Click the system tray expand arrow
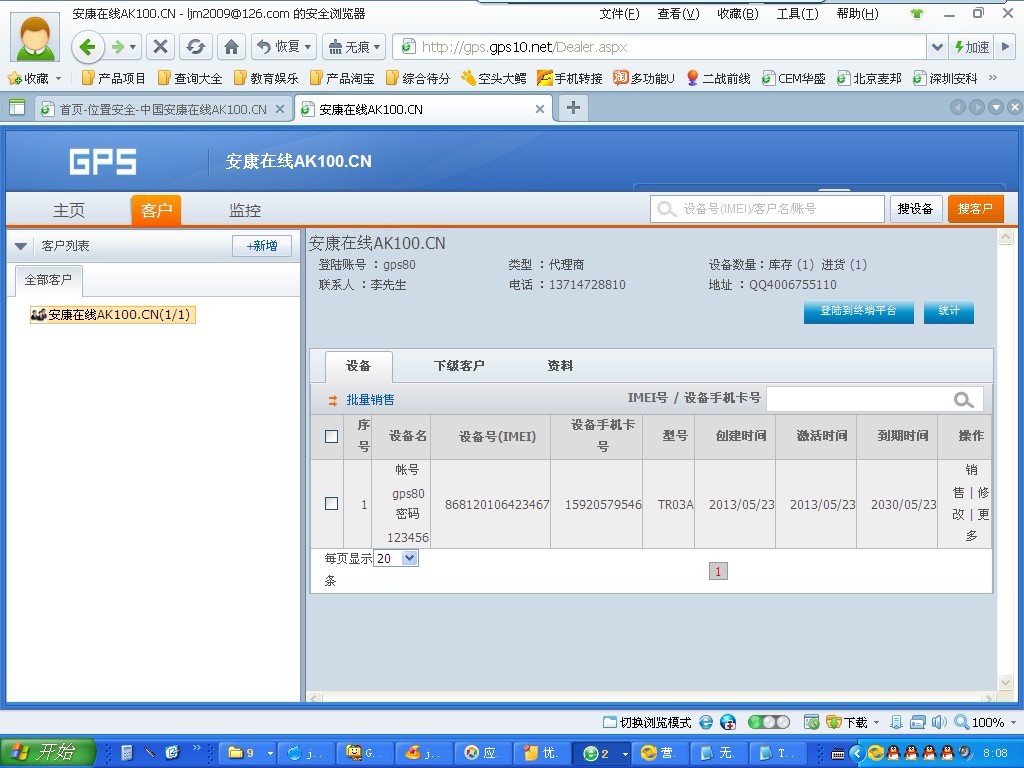The image size is (1024, 768). click(x=857, y=754)
